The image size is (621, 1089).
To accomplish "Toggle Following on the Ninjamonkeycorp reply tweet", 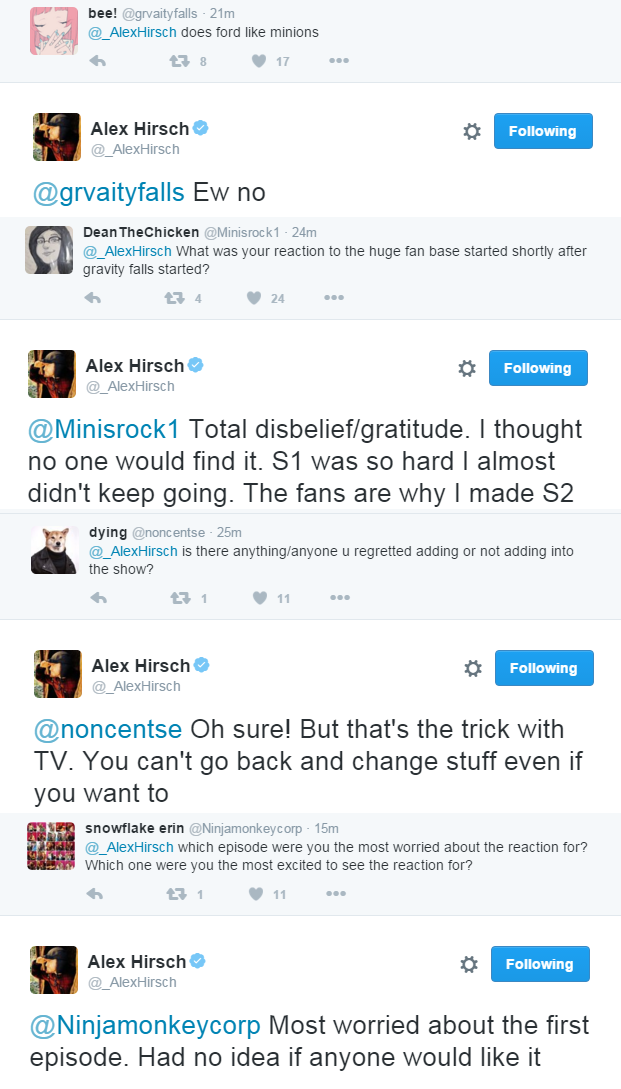I will [x=540, y=964].
